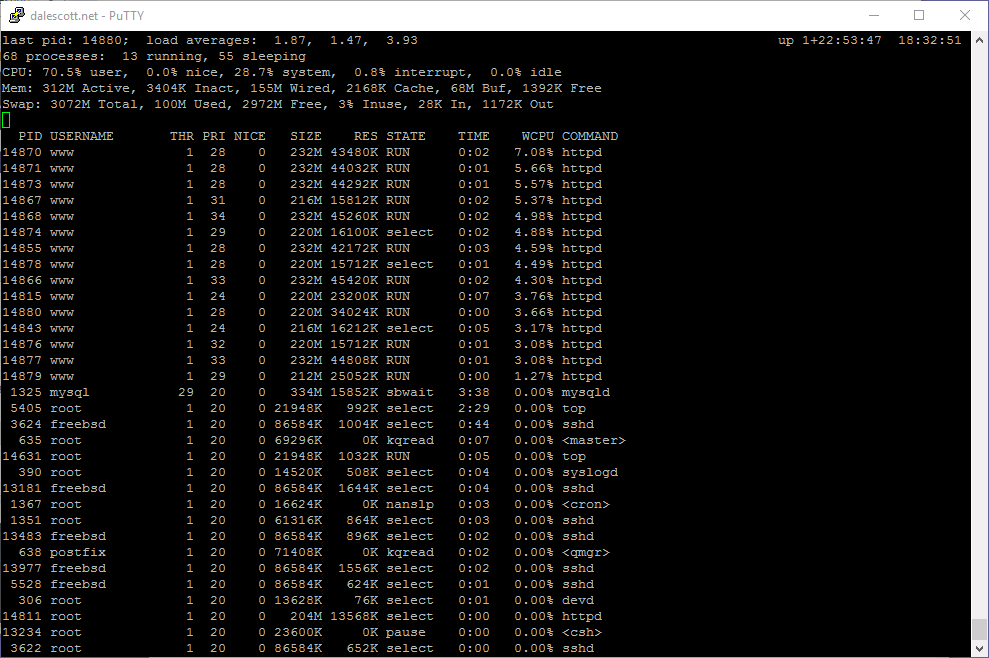Click the 'nanslp' state value

(x=410, y=504)
